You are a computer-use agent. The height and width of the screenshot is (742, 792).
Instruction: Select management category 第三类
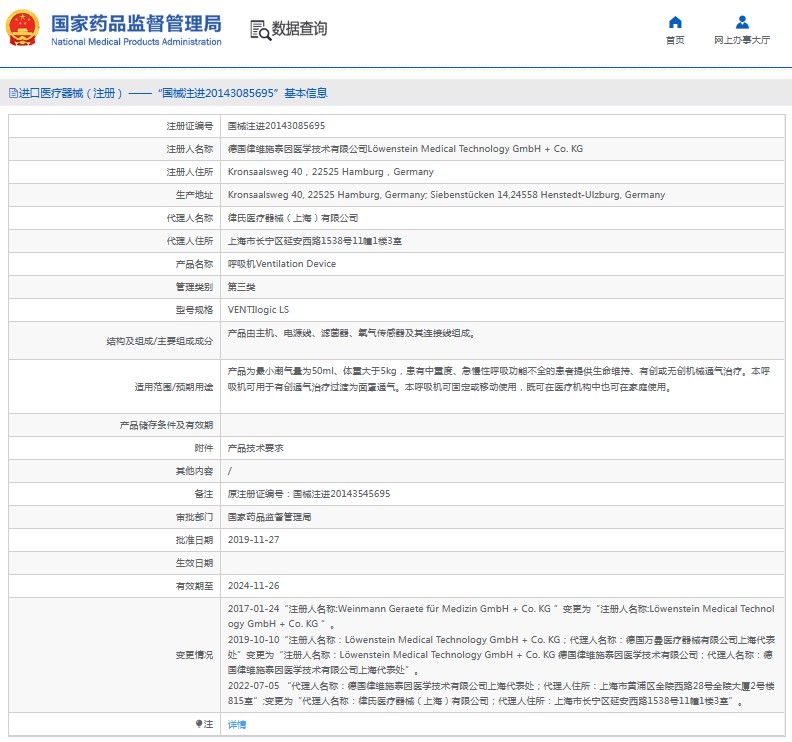pos(241,287)
